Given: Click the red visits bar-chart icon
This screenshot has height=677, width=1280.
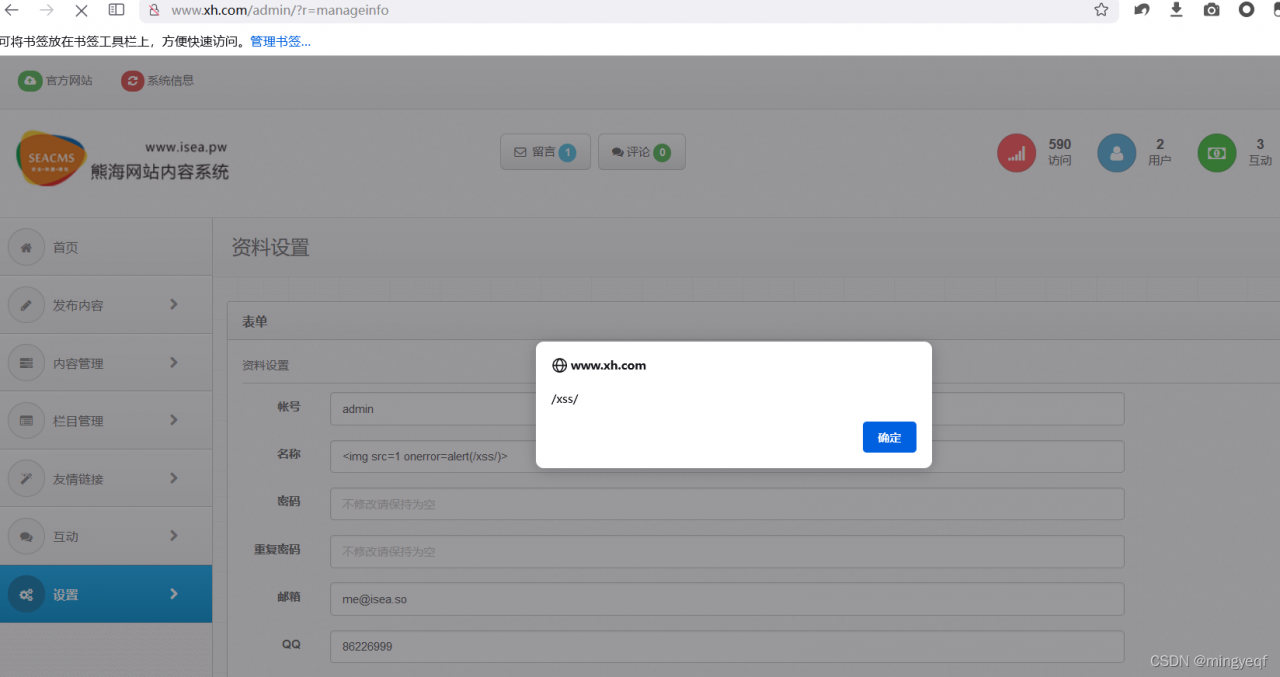Looking at the screenshot, I should coord(1016,153).
